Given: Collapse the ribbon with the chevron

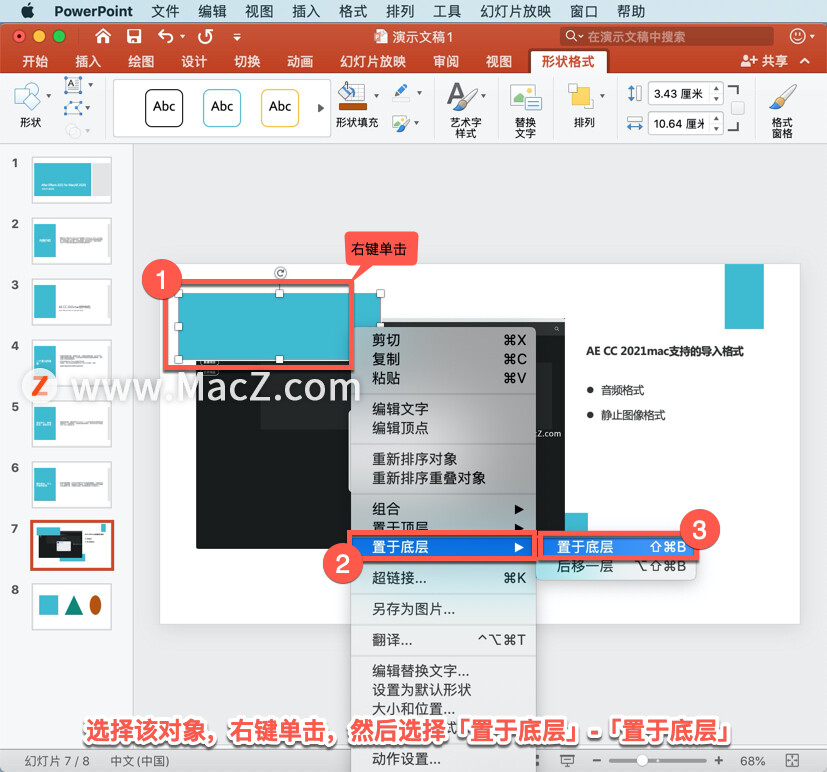Looking at the screenshot, I should tap(805, 61).
